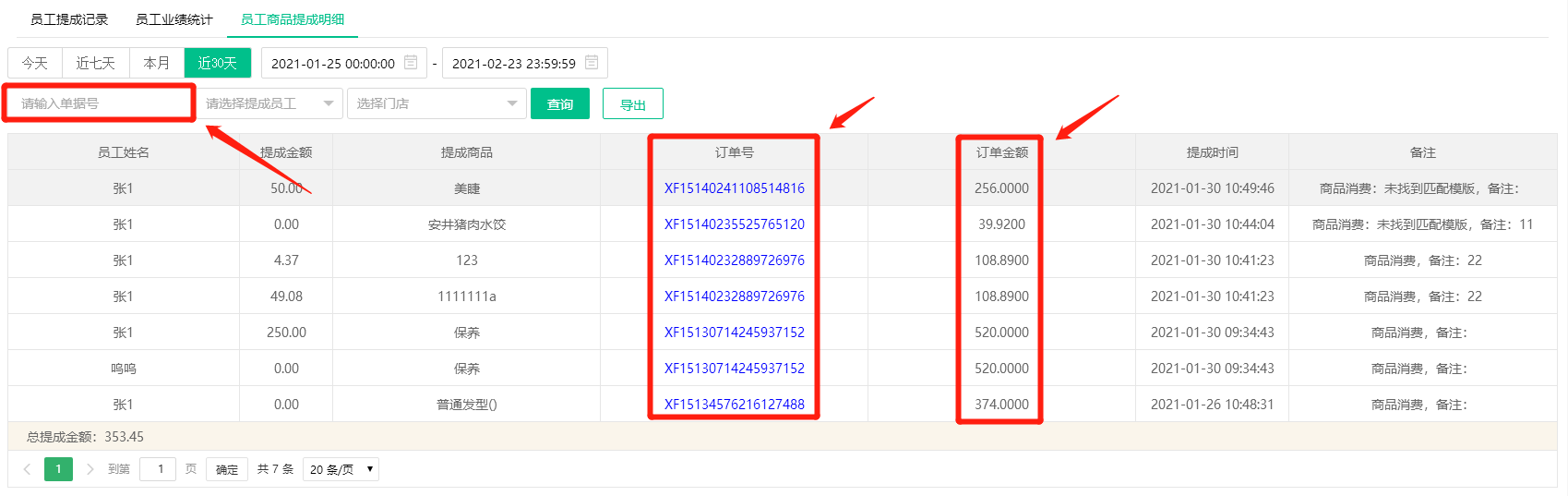Select the 今天 date filter

point(35,63)
